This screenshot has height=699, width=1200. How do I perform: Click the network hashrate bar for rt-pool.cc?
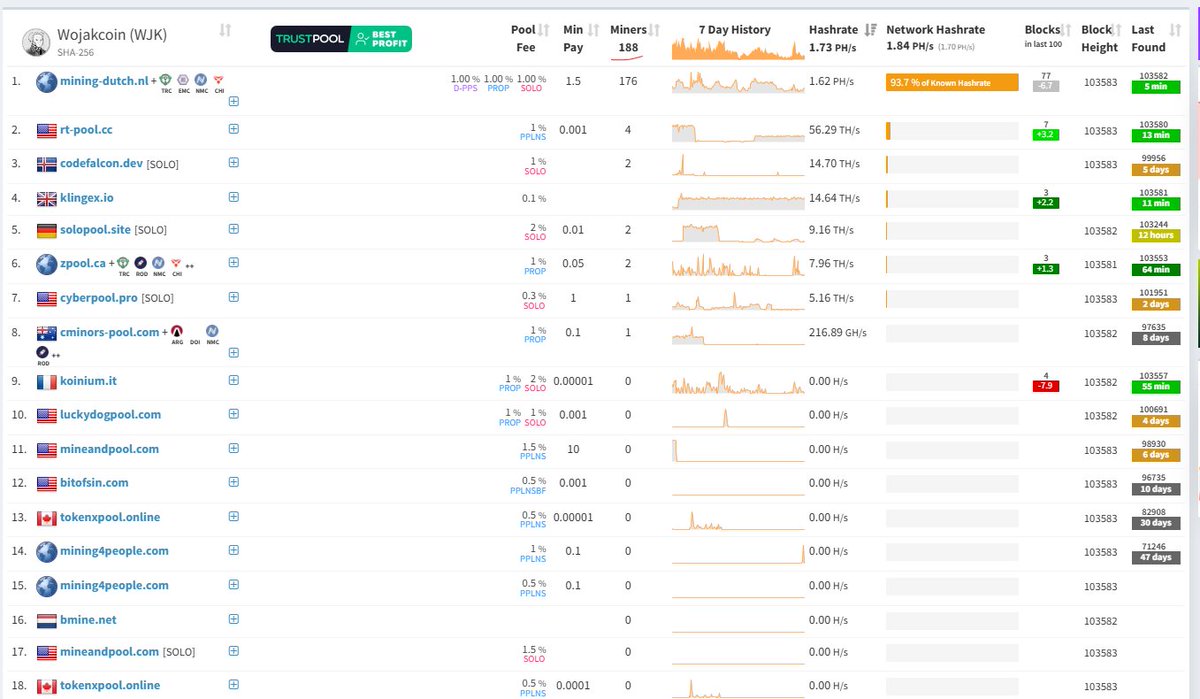coord(952,131)
